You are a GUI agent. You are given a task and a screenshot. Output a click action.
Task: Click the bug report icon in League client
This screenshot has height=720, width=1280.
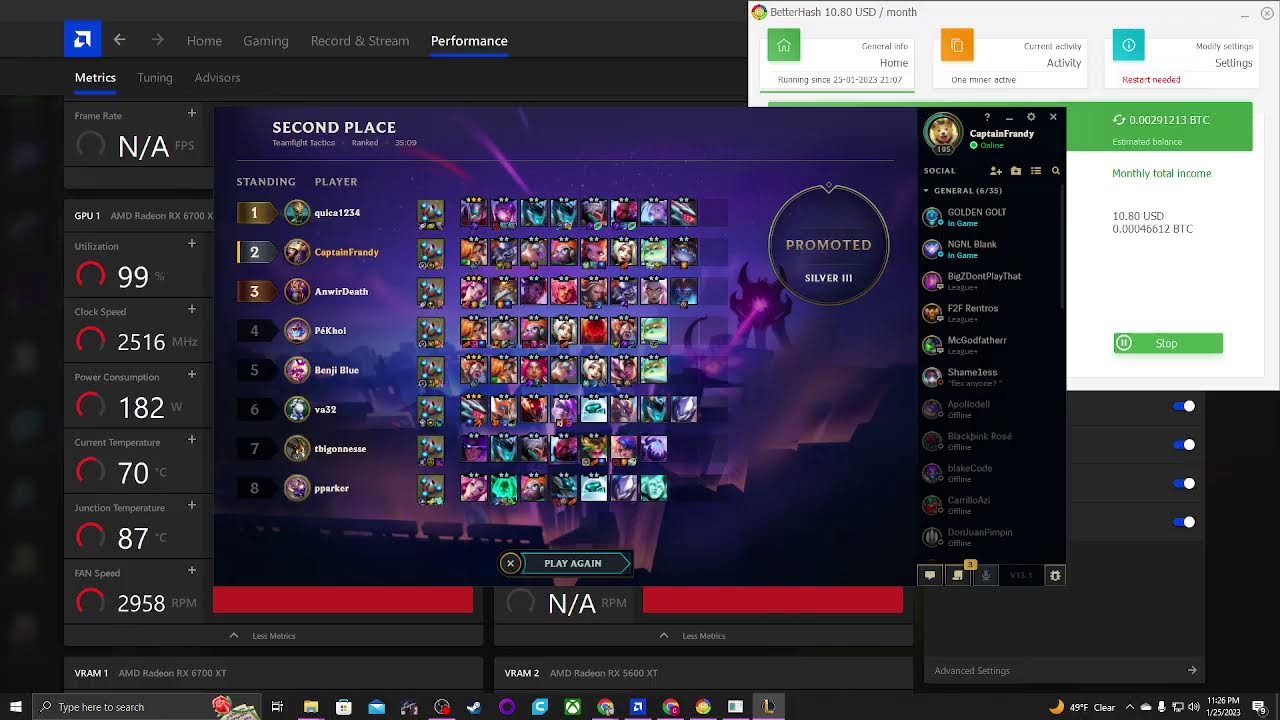tap(1055, 575)
